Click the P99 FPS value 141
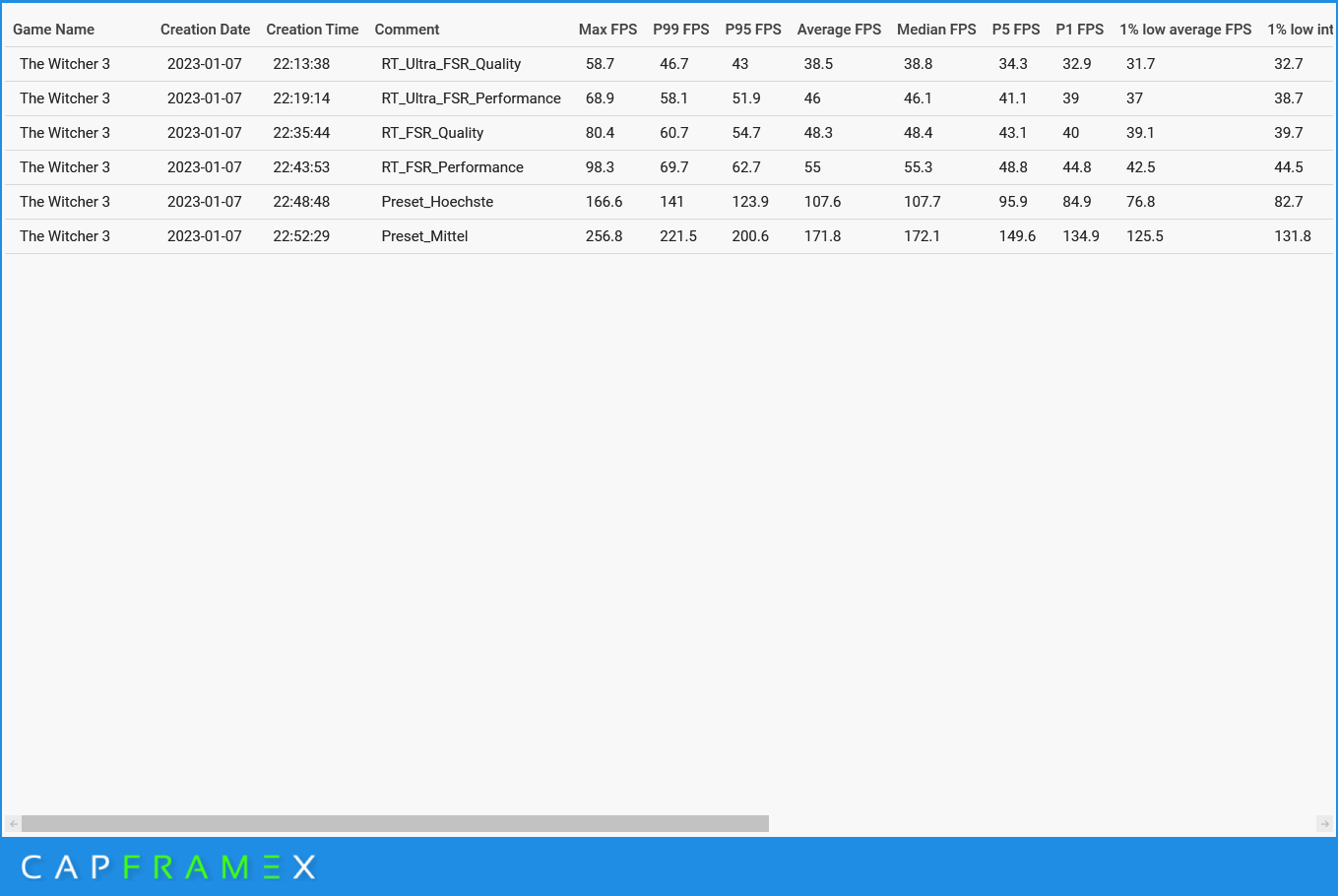This screenshot has height=896, width=1338. click(x=671, y=202)
